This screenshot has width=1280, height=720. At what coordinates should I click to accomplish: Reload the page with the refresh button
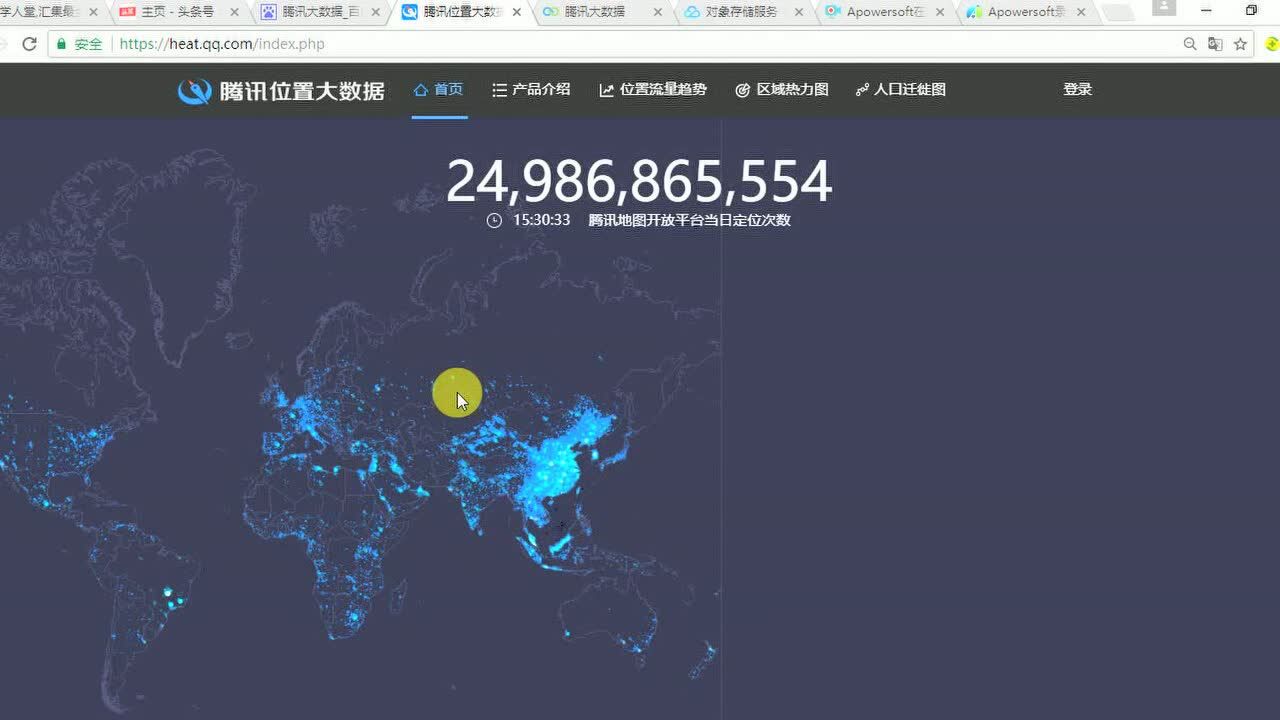[x=29, y=44]
